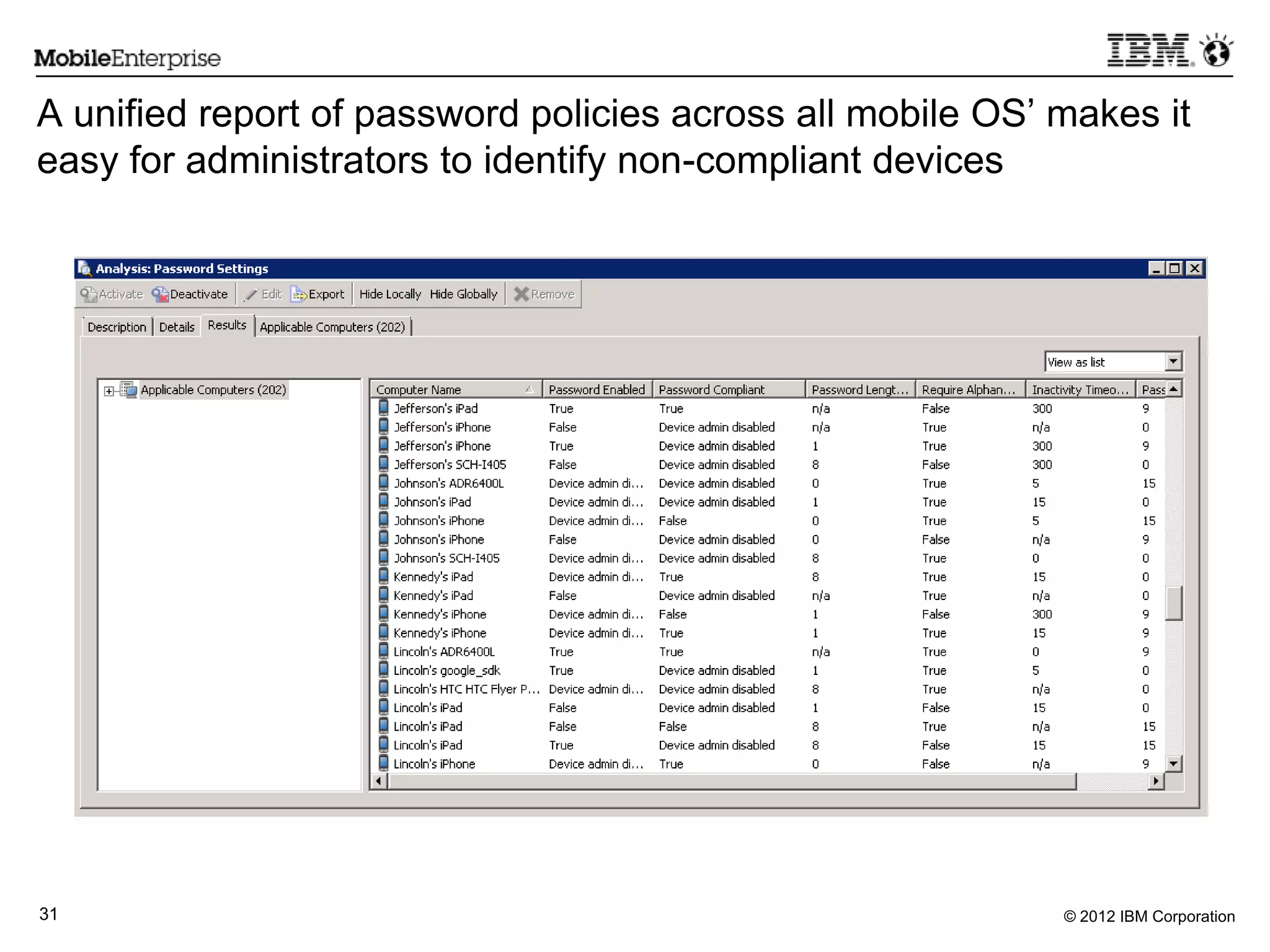Click the Remove toolbar button
Image resolution: width=1270 pixels, height=952 pixels.
coord(544,294)
